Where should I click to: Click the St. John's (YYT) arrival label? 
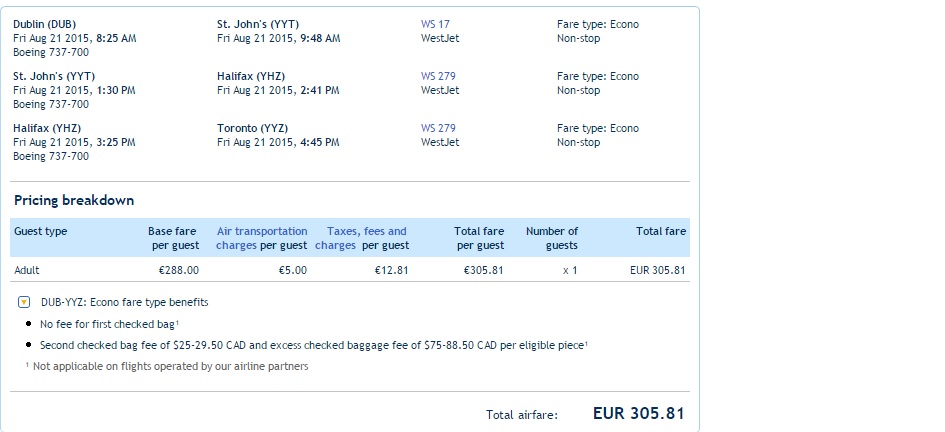tap(258, 25)
